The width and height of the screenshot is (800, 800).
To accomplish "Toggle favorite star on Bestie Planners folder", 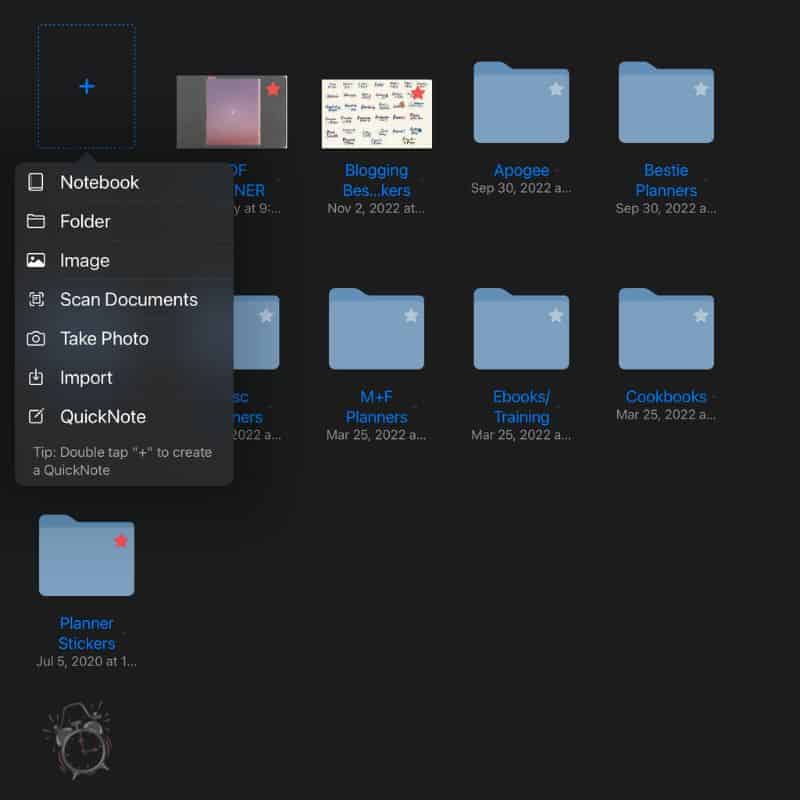I will (x=701, y=89).
